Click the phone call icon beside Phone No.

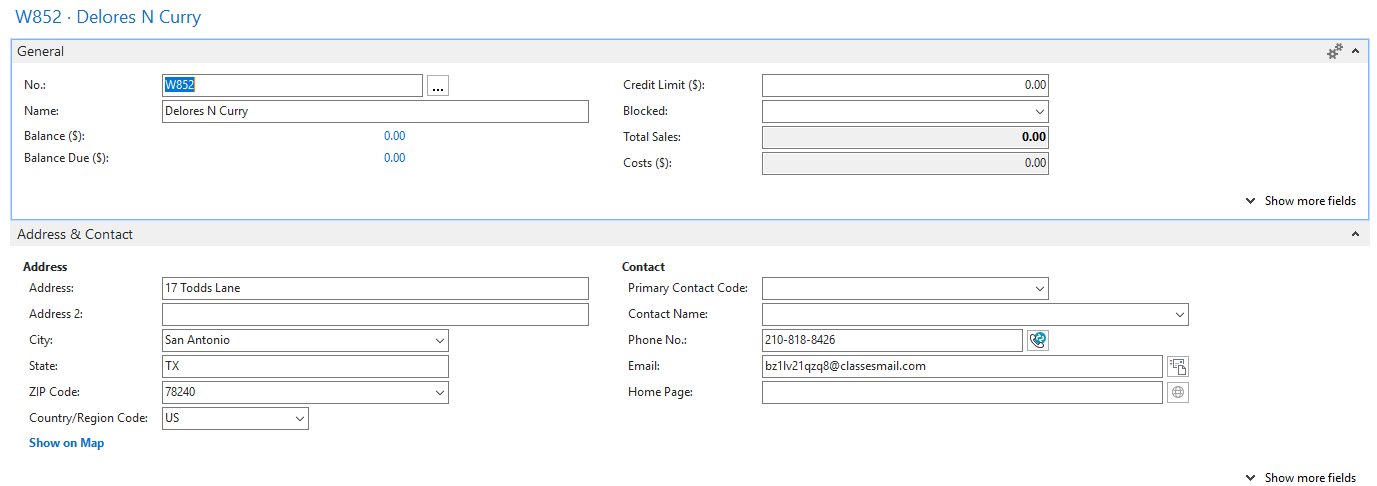tap(1038, 340)
